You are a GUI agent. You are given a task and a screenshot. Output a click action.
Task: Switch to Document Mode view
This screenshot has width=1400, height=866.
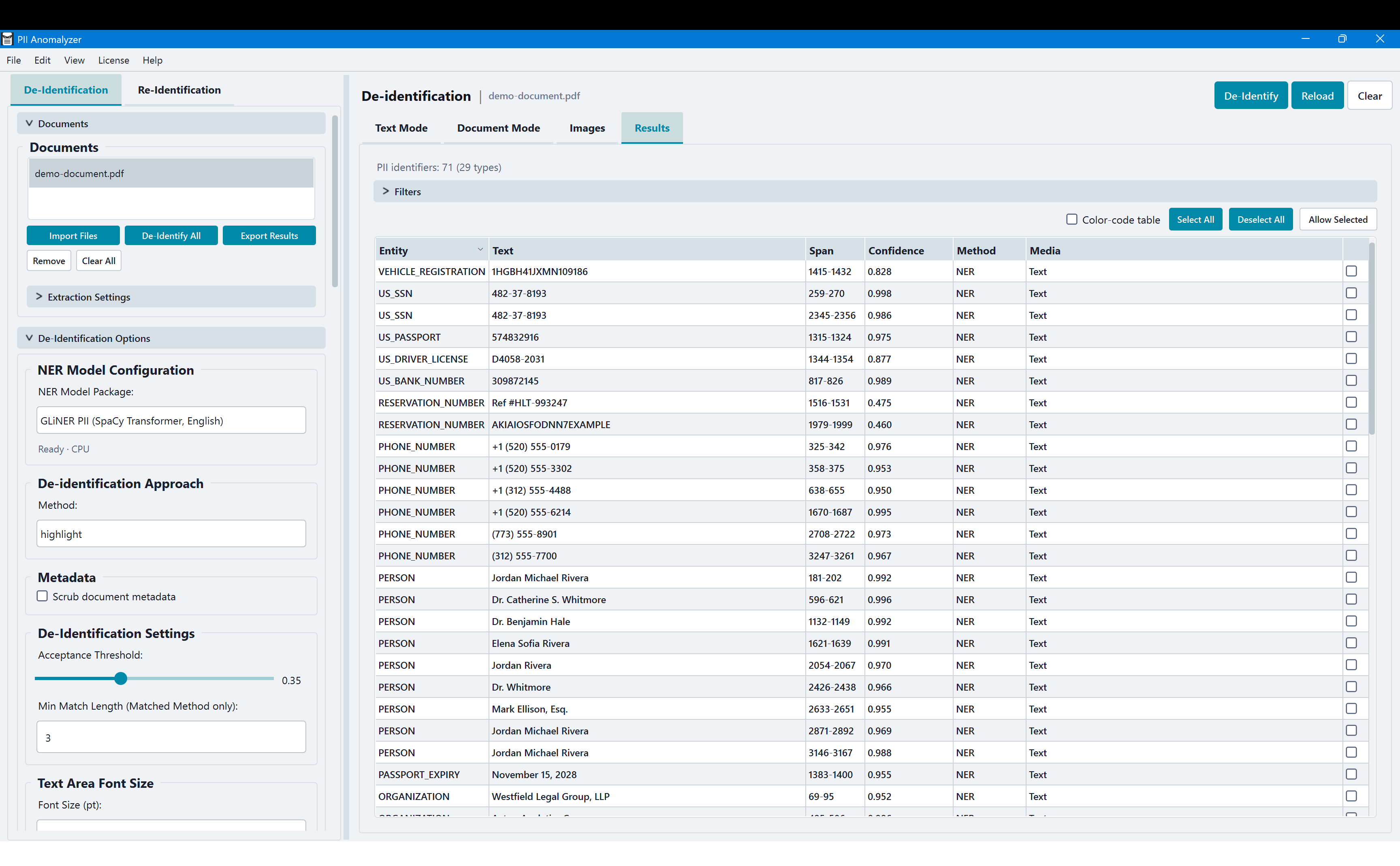tap(498, 128)
